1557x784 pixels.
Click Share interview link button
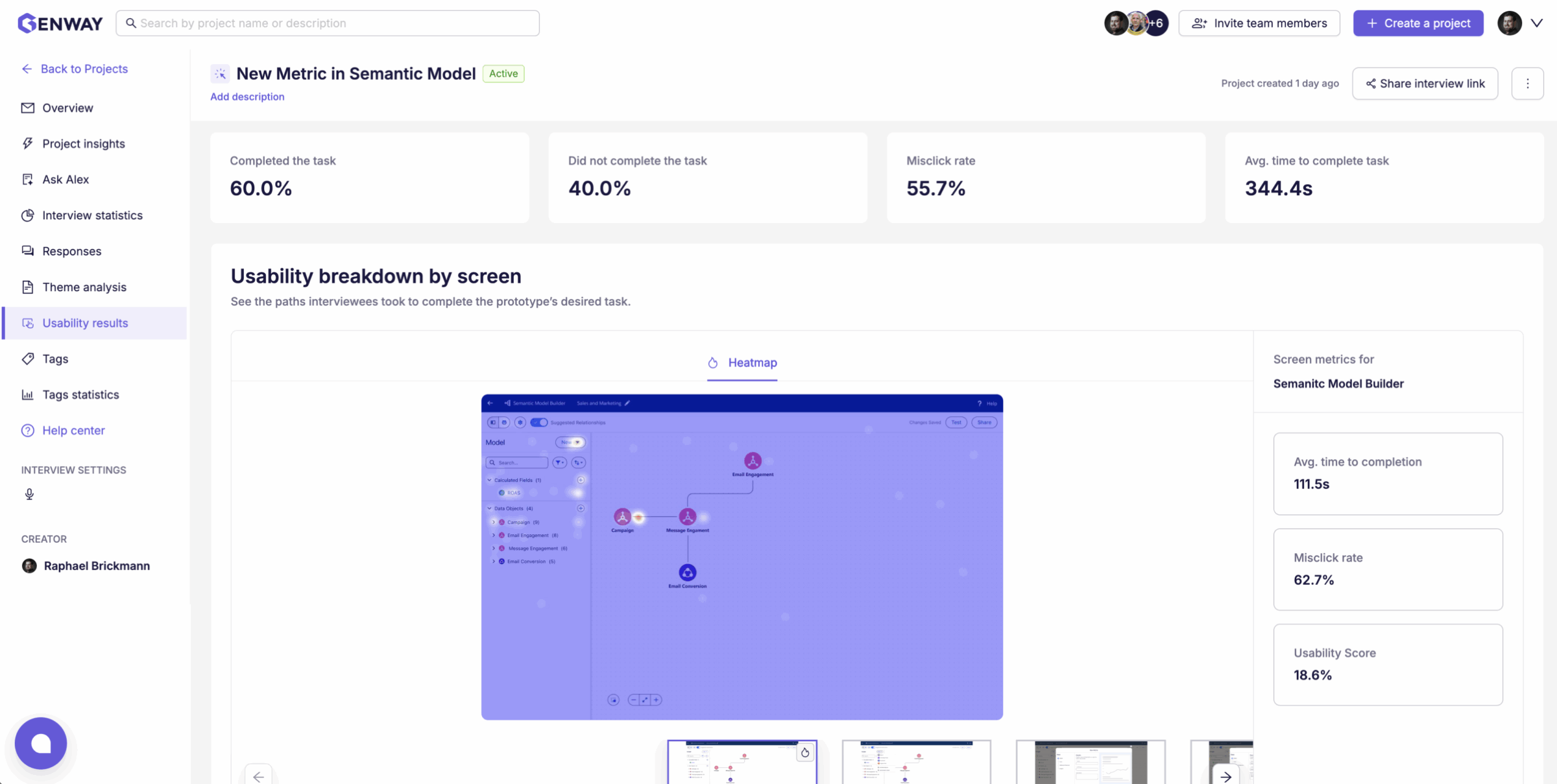(x=1425, y=84)
